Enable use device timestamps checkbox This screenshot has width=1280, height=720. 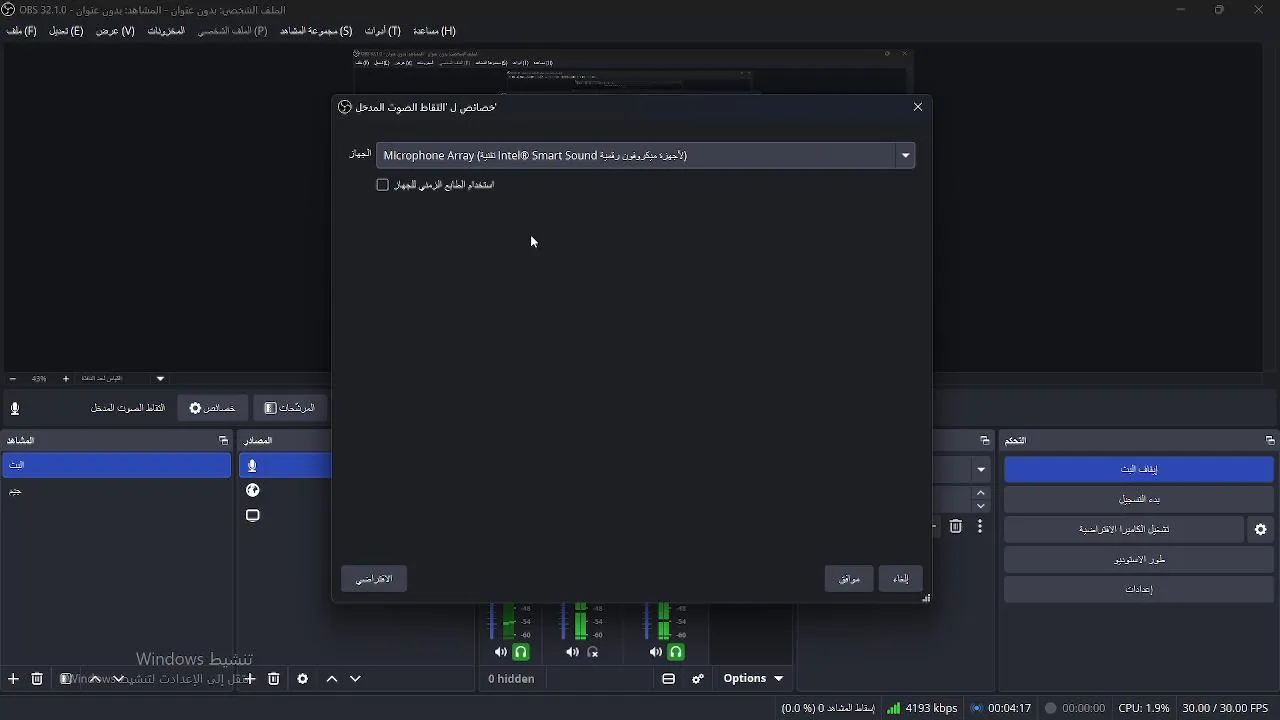[382, 185]
